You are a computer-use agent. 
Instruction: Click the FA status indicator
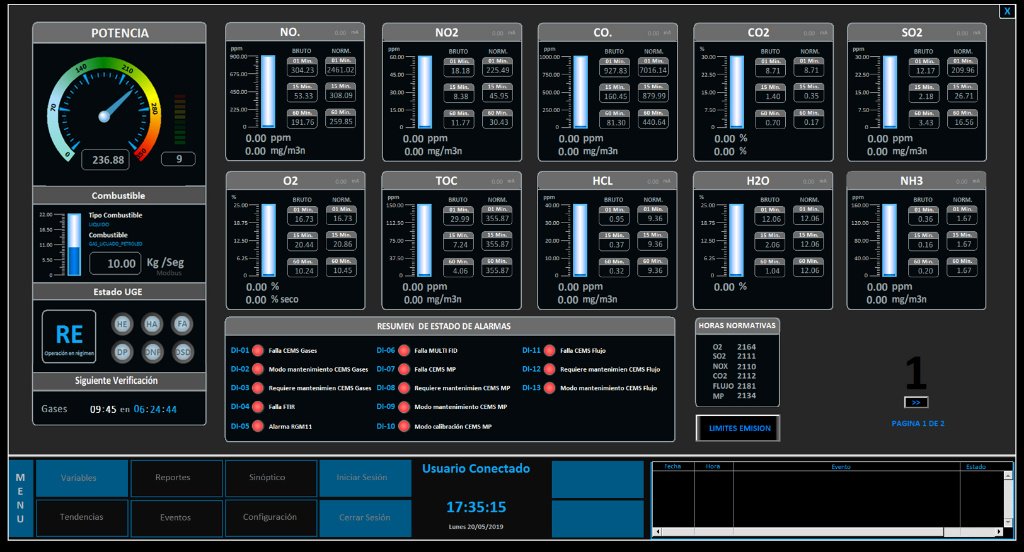click(x=182, y=323)
